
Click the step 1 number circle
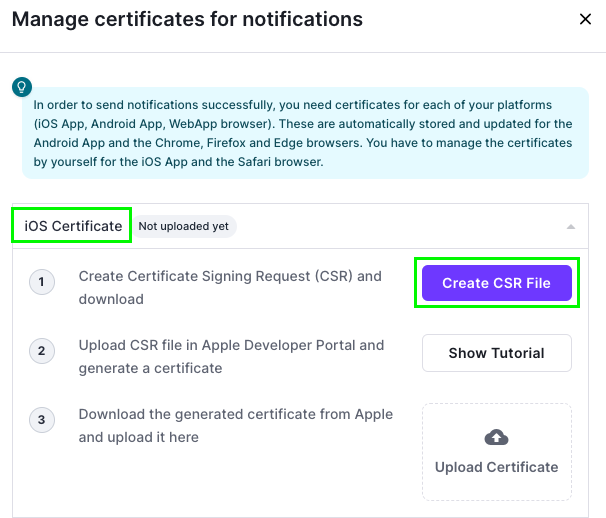[42, 283]
